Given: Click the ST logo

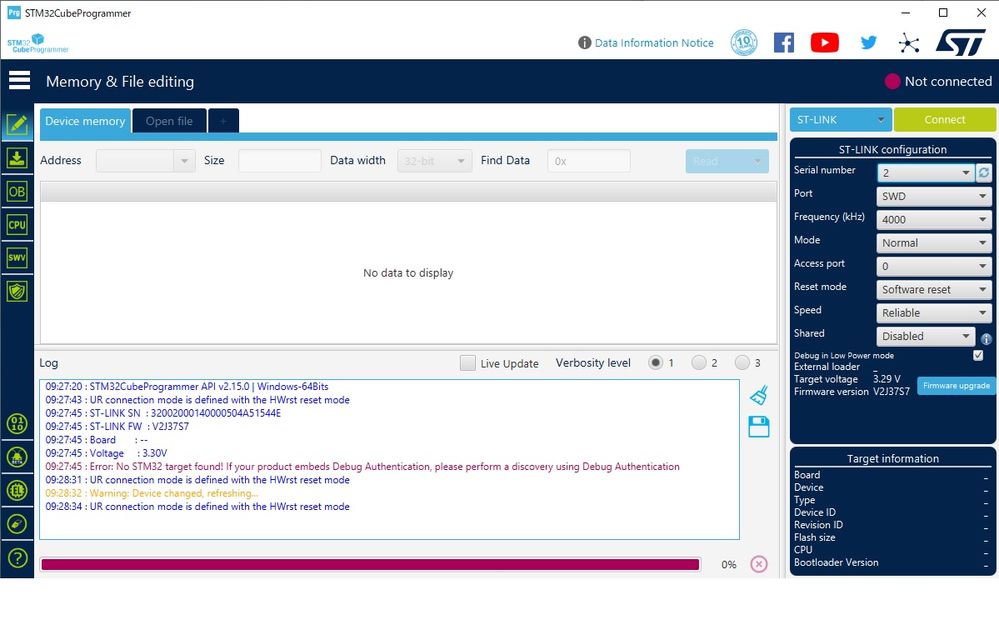Looking at the screenshot, I should 961,43.
